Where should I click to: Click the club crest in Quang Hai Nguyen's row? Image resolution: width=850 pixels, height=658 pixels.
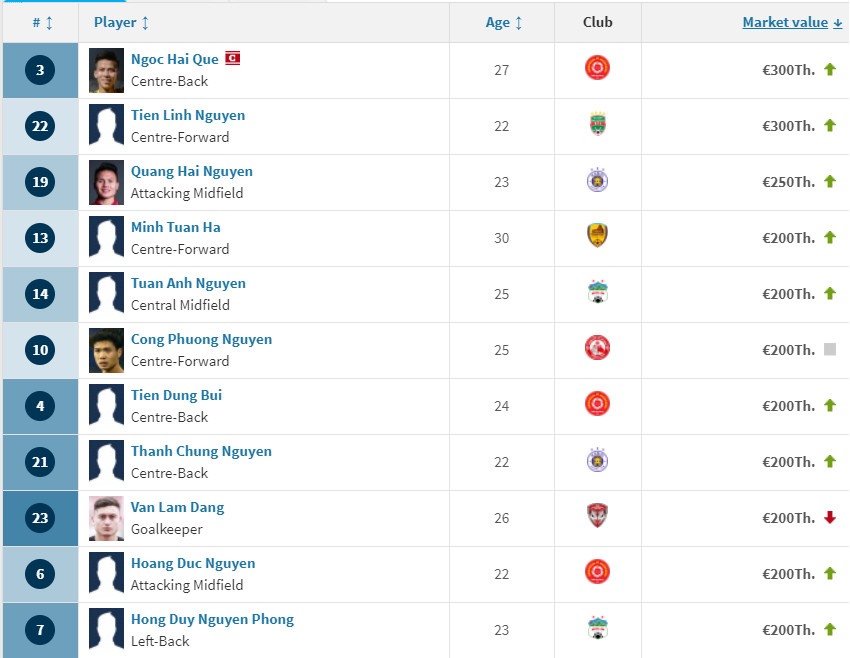coord(597,180)
